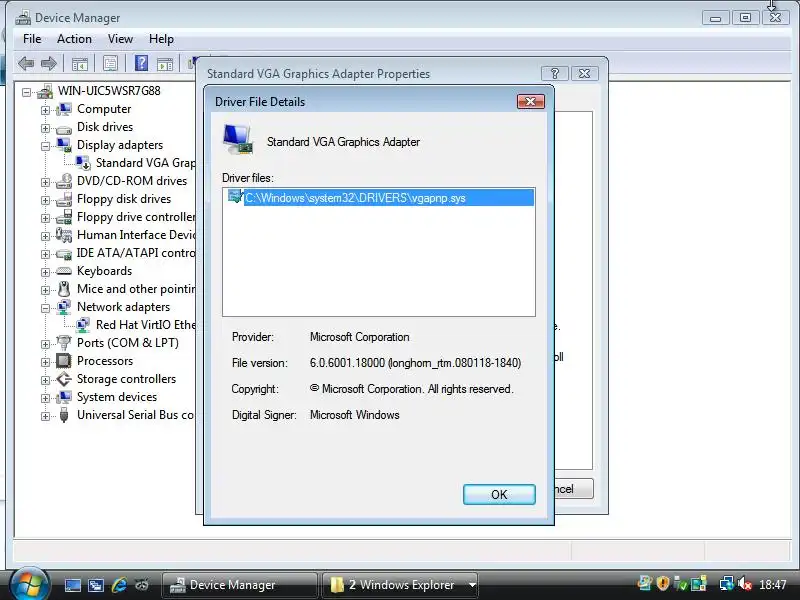Click the Back arrow in Device Manager toolbar
This screenshot has height=600, width=800.
[x=26, y=64]
